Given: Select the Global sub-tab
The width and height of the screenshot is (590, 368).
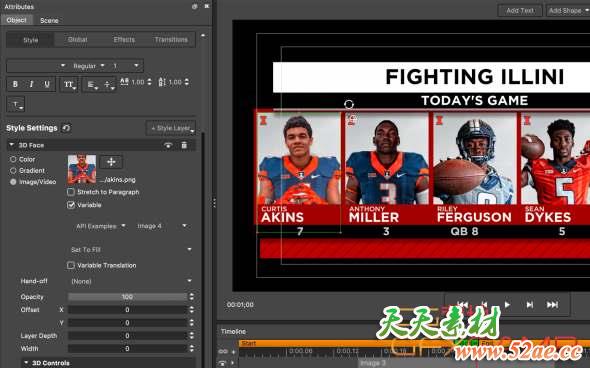Looking at the screenshot, I should pyautogui.click(x=78, y=40).
